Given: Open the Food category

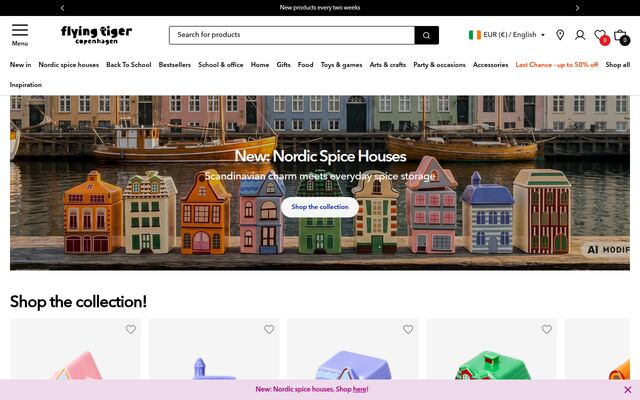Looking at the screenshot, I should pyautogui.click(x=305, y=64).
